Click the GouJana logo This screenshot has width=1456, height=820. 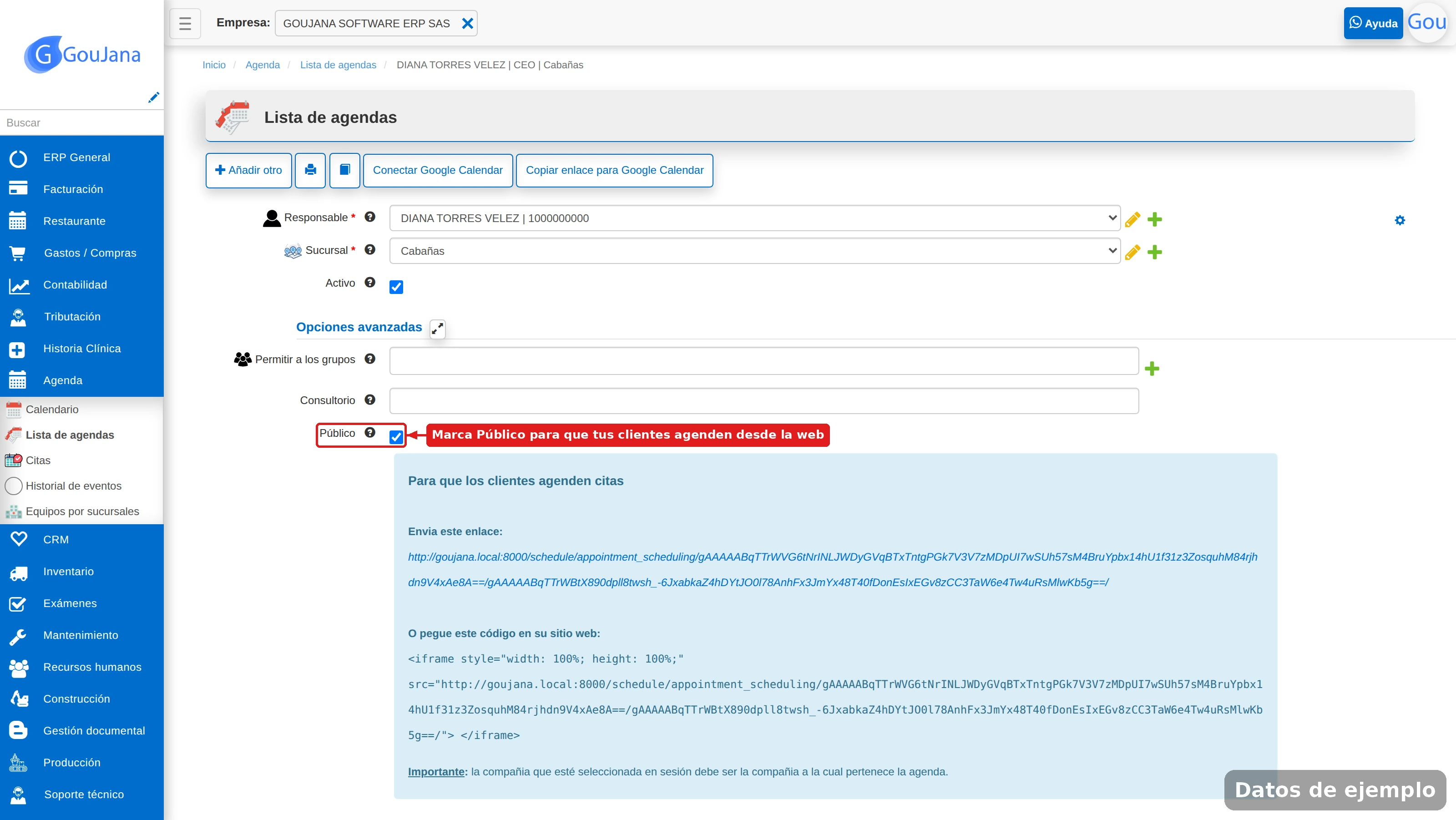82,54
